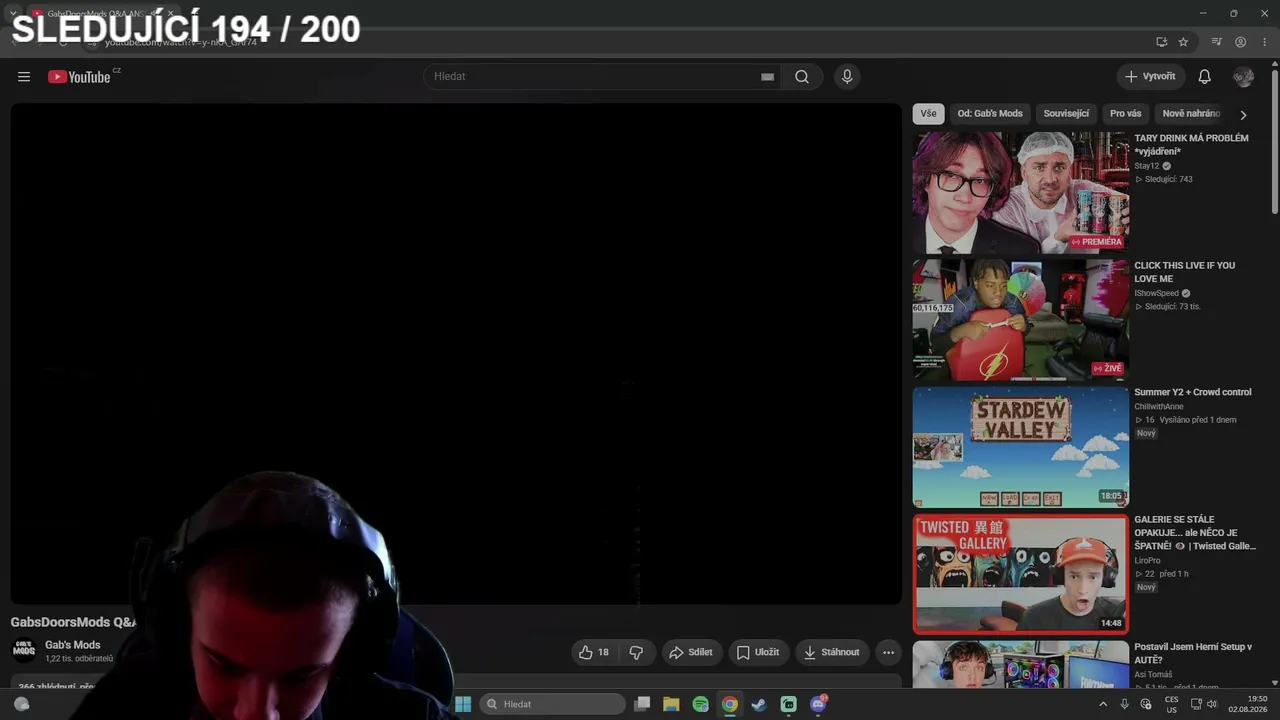1280x720 pixels.
Task: Open the YouTube notifications bell
Action: (1205, 77)
